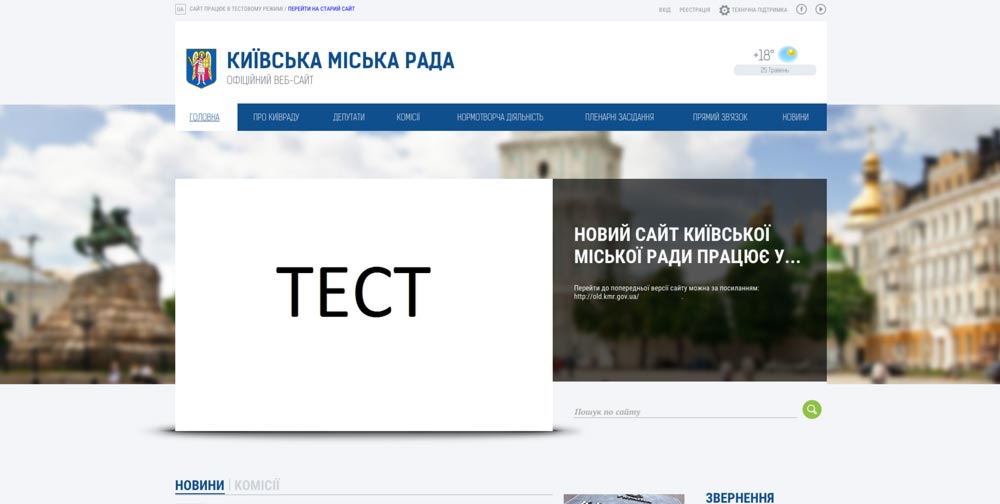Viewport: 1000px width, 504px height.
Task: Switch to the grey Комісії tab
Action: [x=257, y=485]
